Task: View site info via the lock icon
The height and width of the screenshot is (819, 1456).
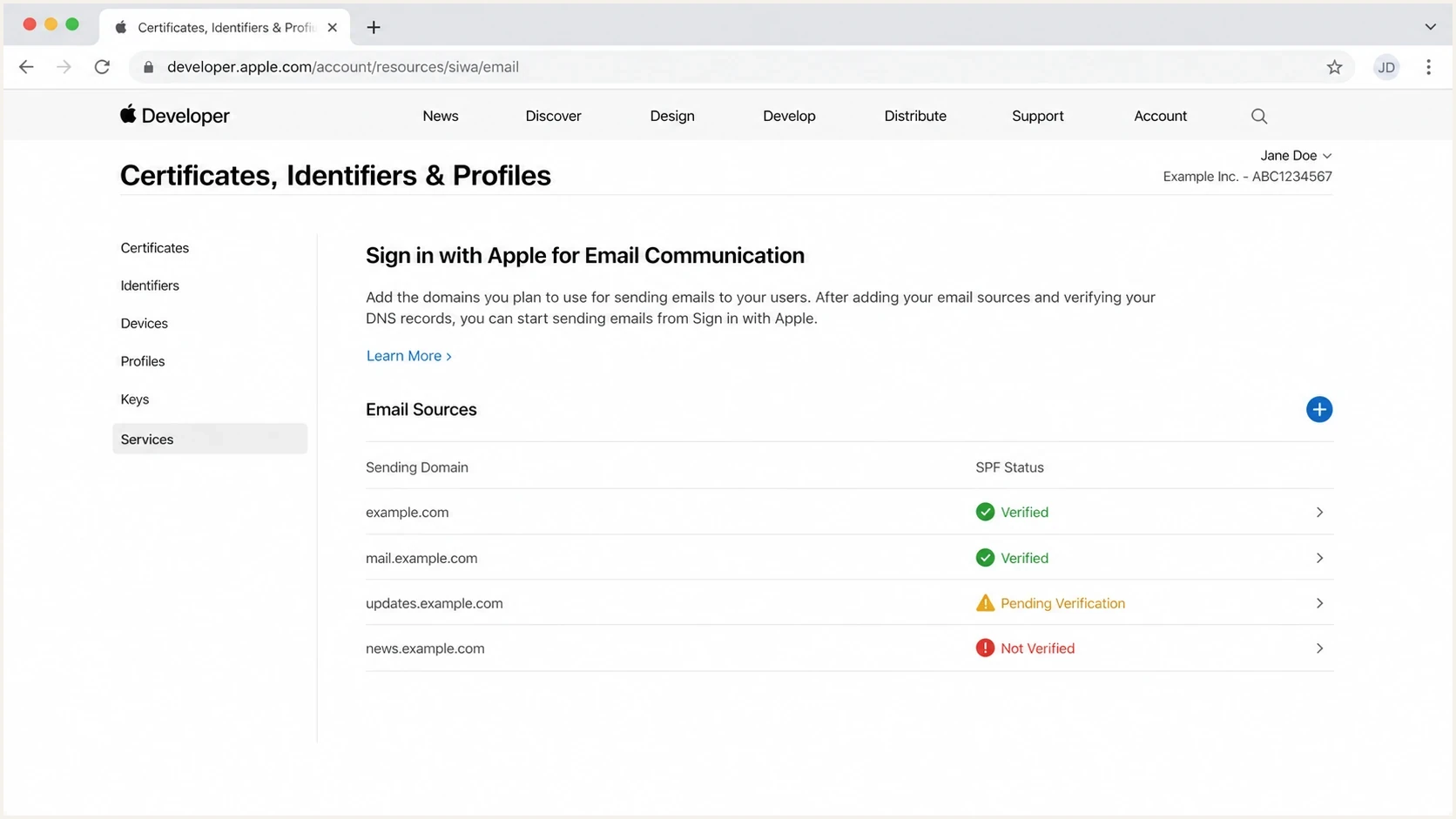Action: [149, 67]
